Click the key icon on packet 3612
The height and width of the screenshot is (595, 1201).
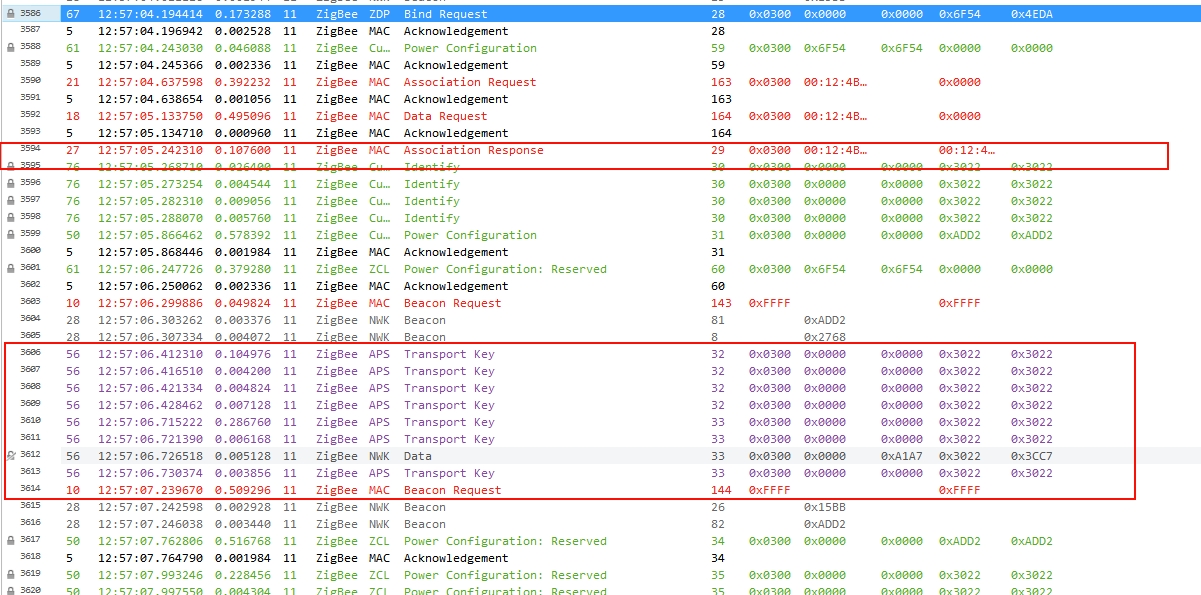pyautogui.click(x=10, y=456)
